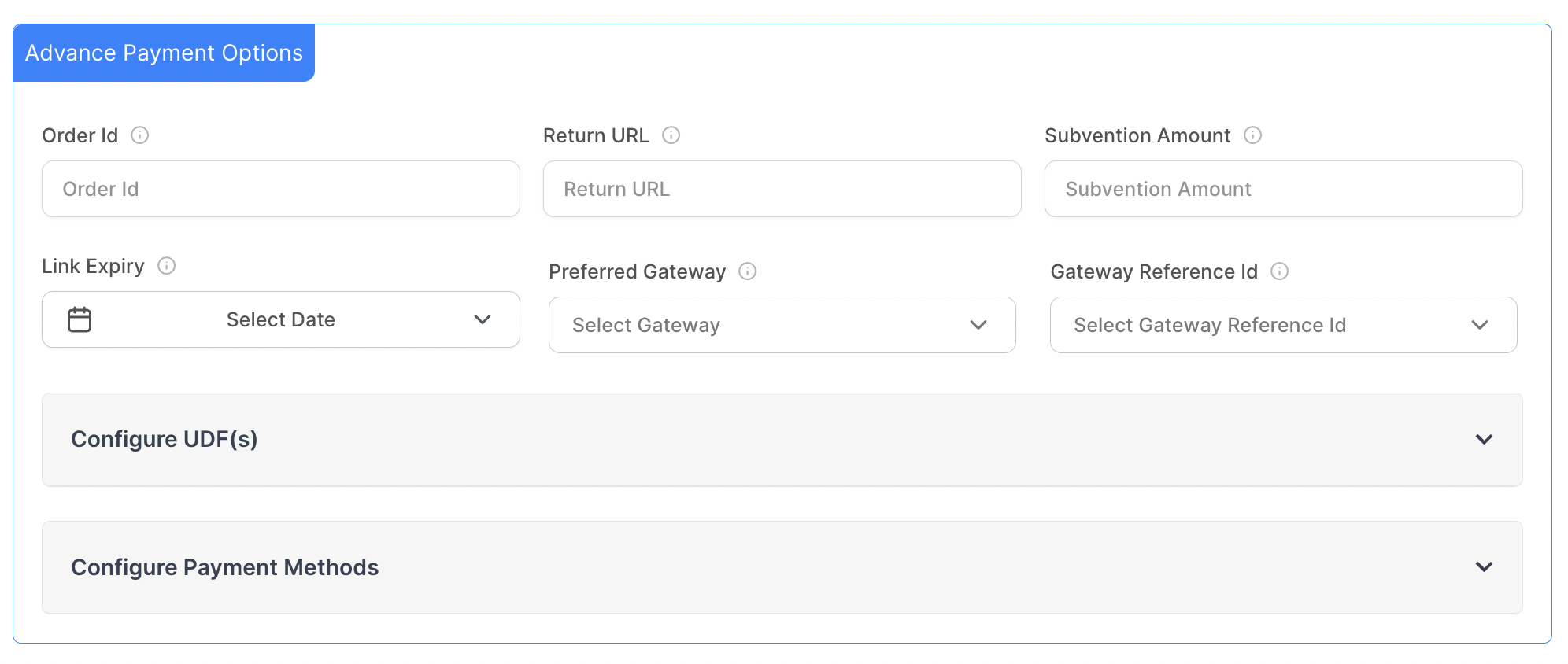
Task: Click the Subvention Amount info icon
Action: click(x=1252, y=135)
